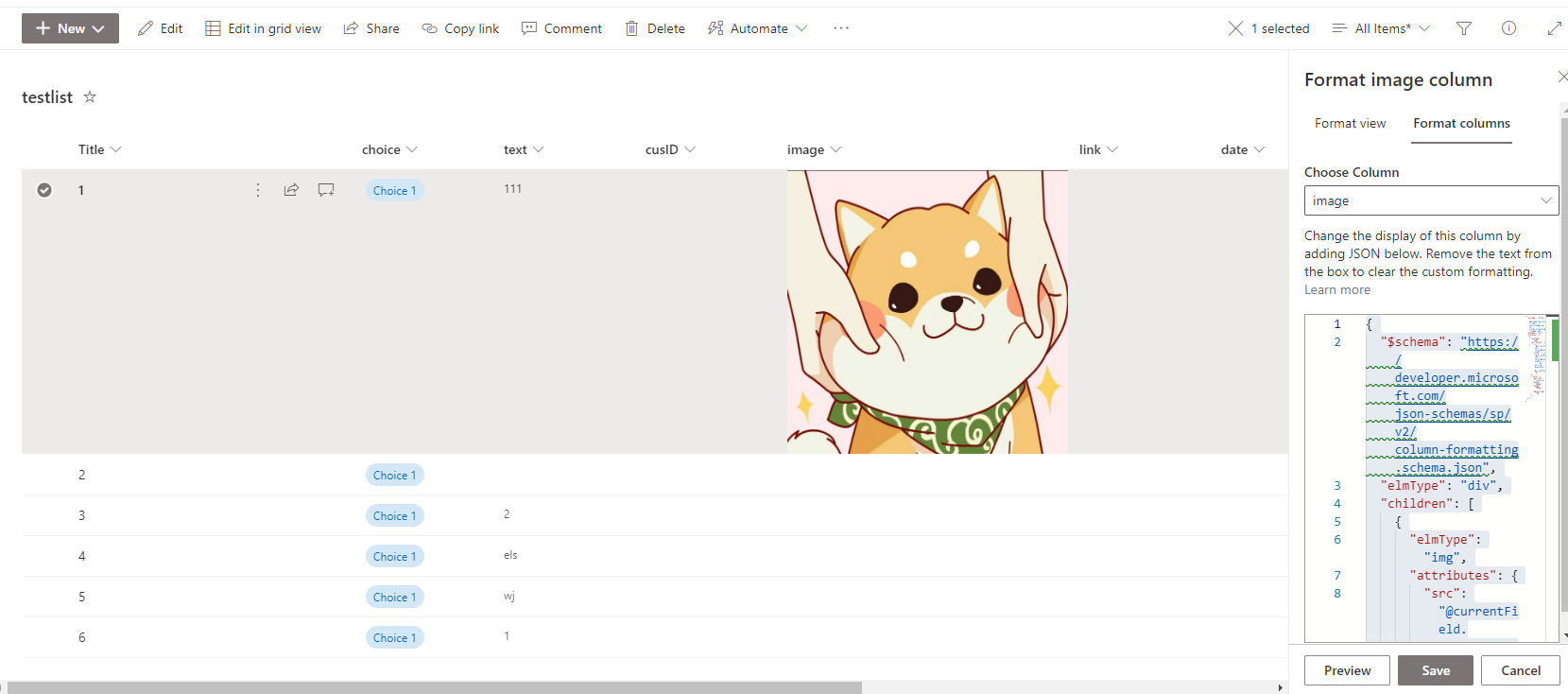The image size is (1568, 694).
Task: Open item titled 3
Action: point(82,515)
